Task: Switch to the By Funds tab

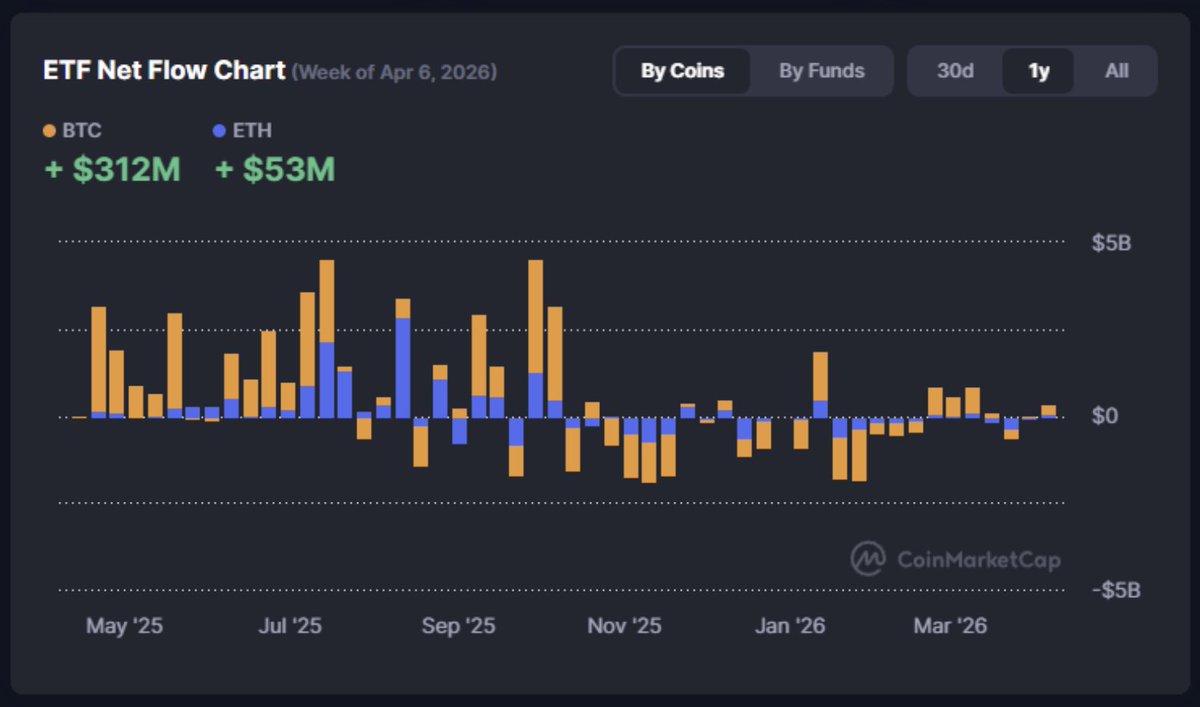Action: [821, 71]
